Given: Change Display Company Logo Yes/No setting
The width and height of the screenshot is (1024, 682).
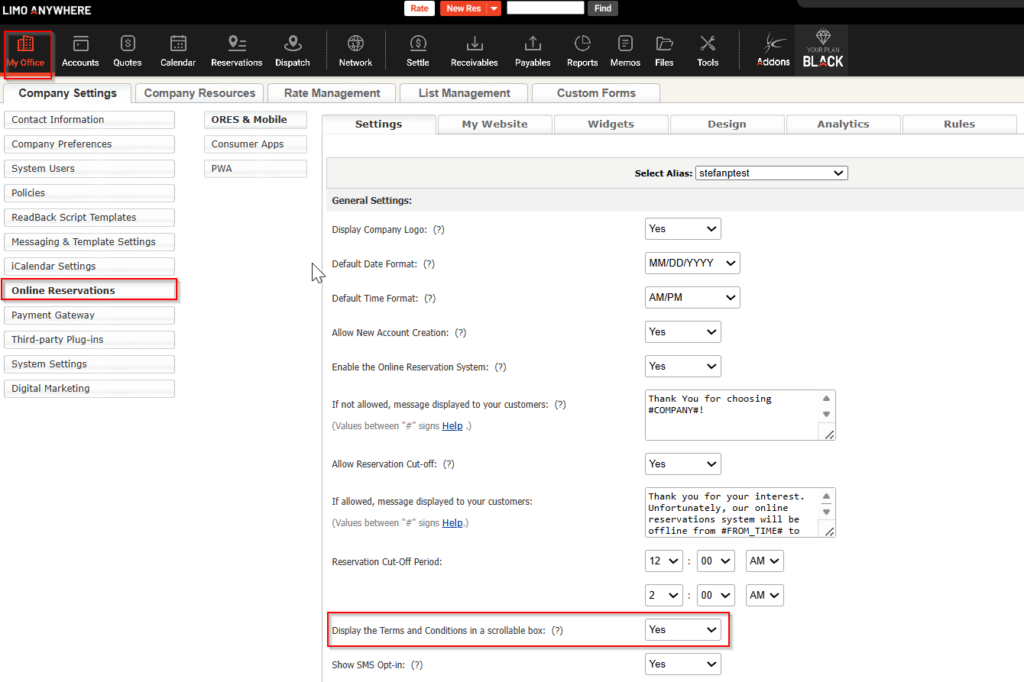Looking at the screenshot, I should pos(682,229).
